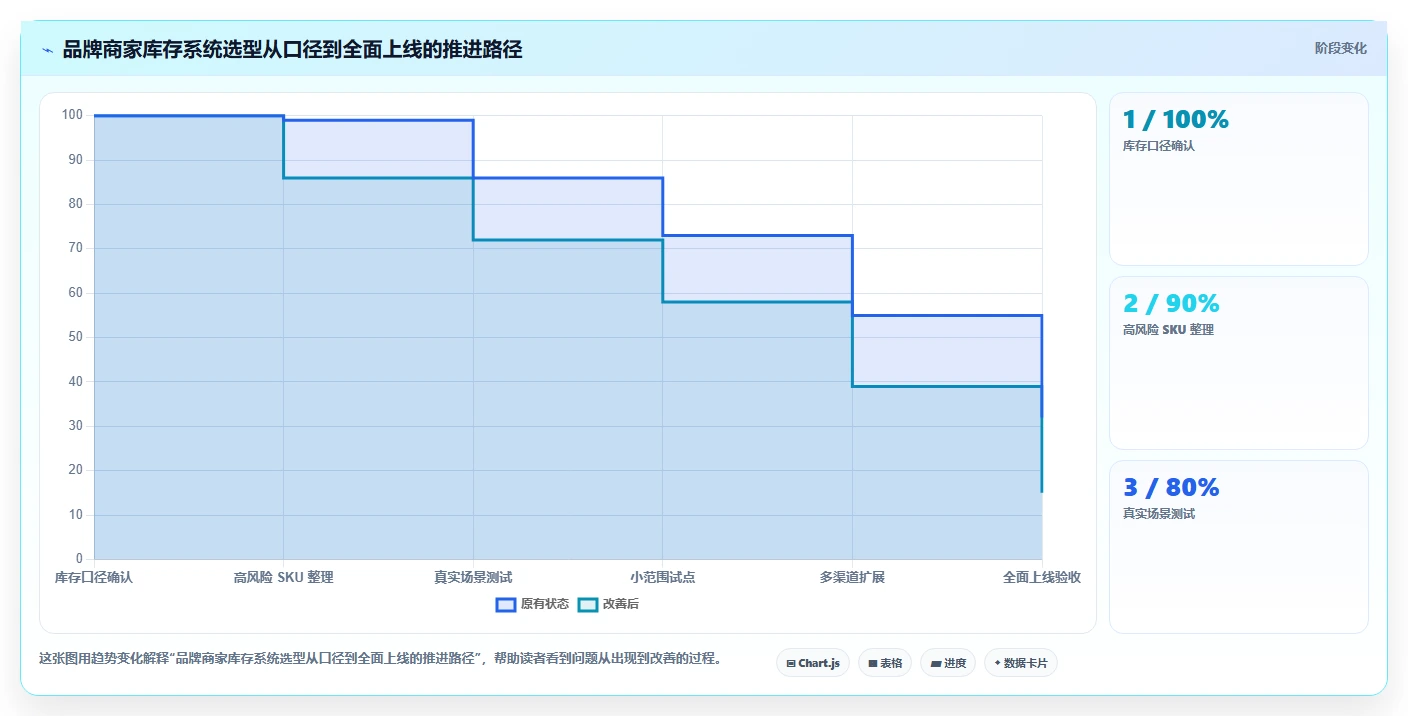Click the icon inside the 数据卡片 tag
Viewport: 1408px width, 716px height.
click(x=998, y=663)
